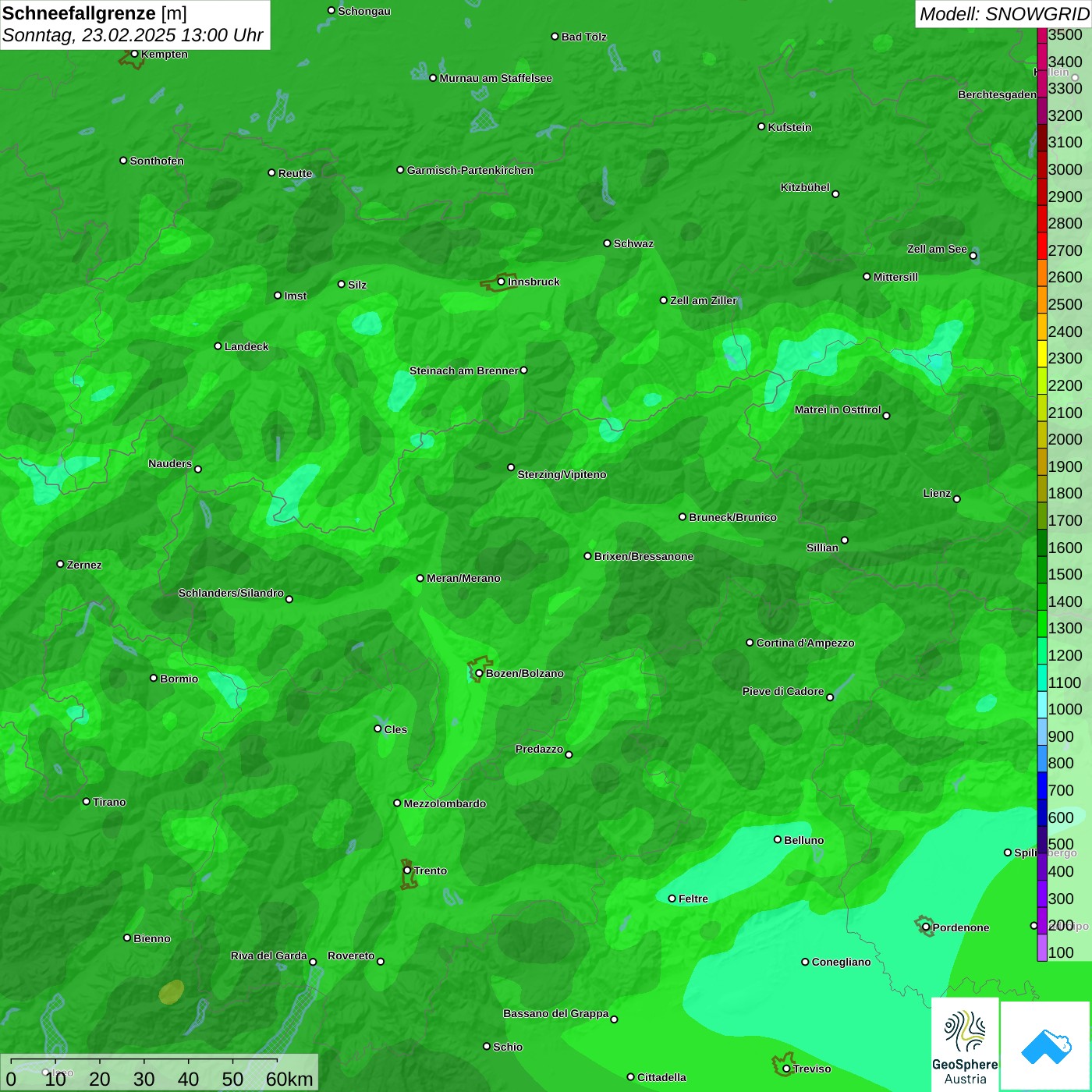Click the 'Cittadella' label
The height and width of the screenshot is (1092, 1092).
click(661, 1077)
